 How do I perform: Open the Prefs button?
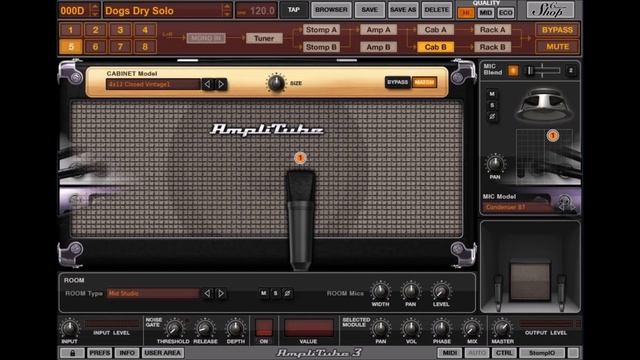tap(100, 353)
